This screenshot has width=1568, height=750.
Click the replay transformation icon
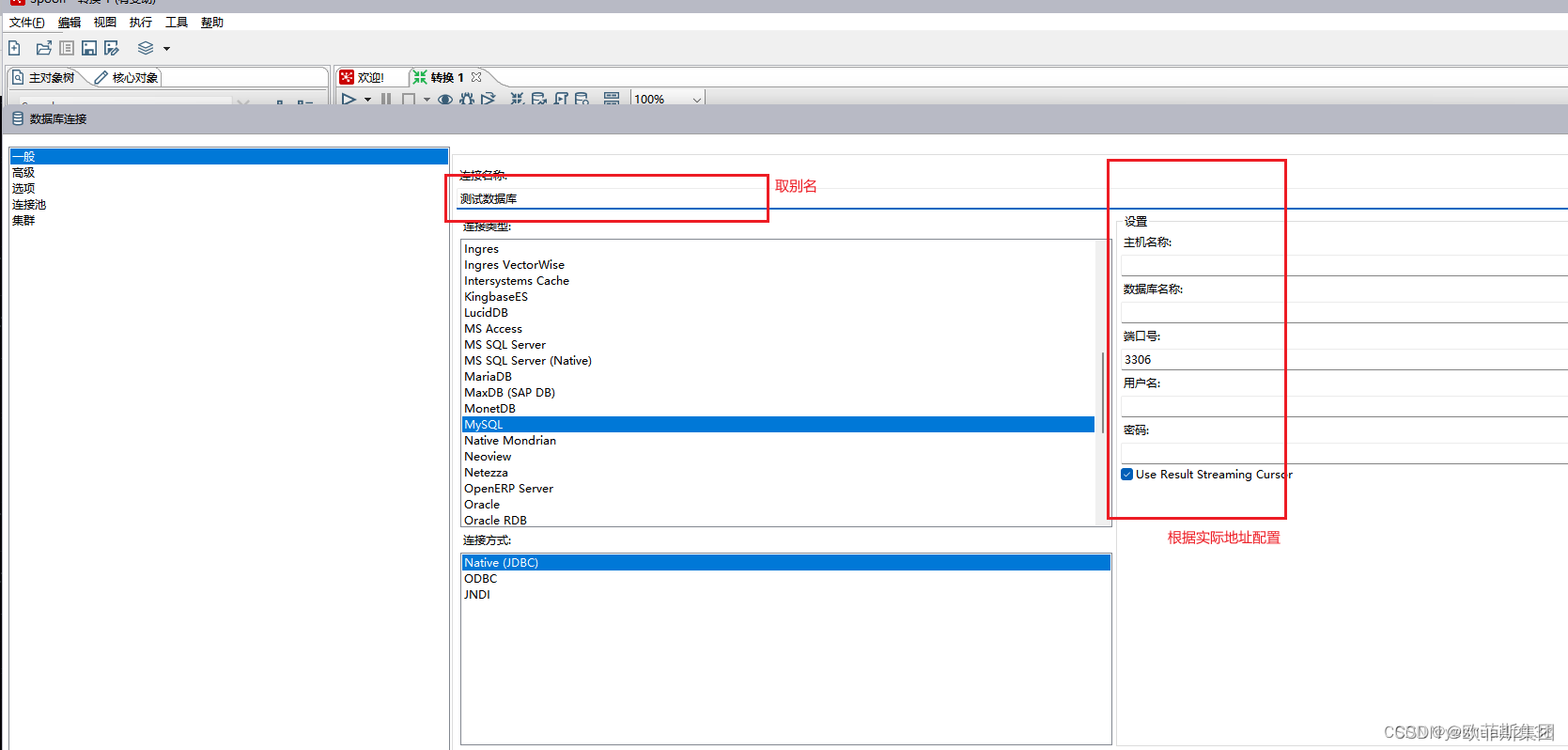[488, 99]
